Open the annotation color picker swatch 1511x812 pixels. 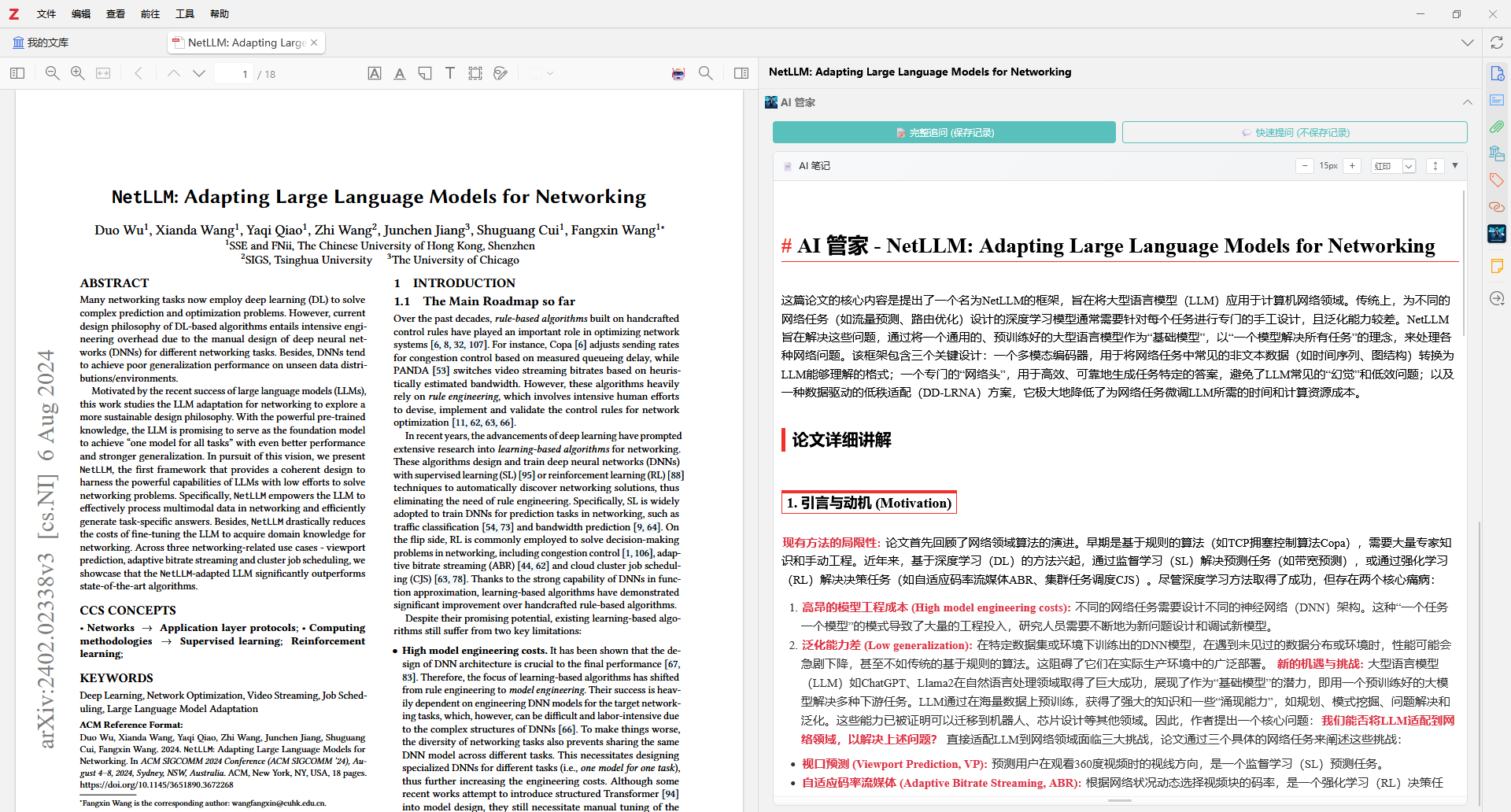coord(537,73)
